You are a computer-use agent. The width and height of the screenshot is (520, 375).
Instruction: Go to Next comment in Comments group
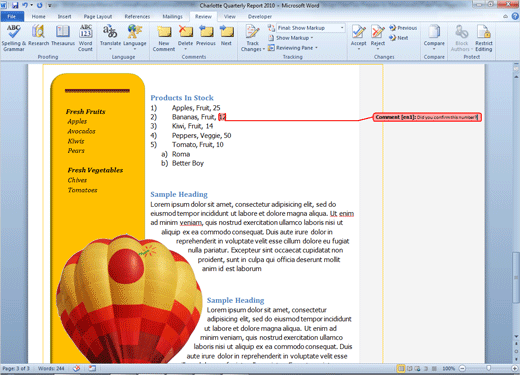coord(226,35)
